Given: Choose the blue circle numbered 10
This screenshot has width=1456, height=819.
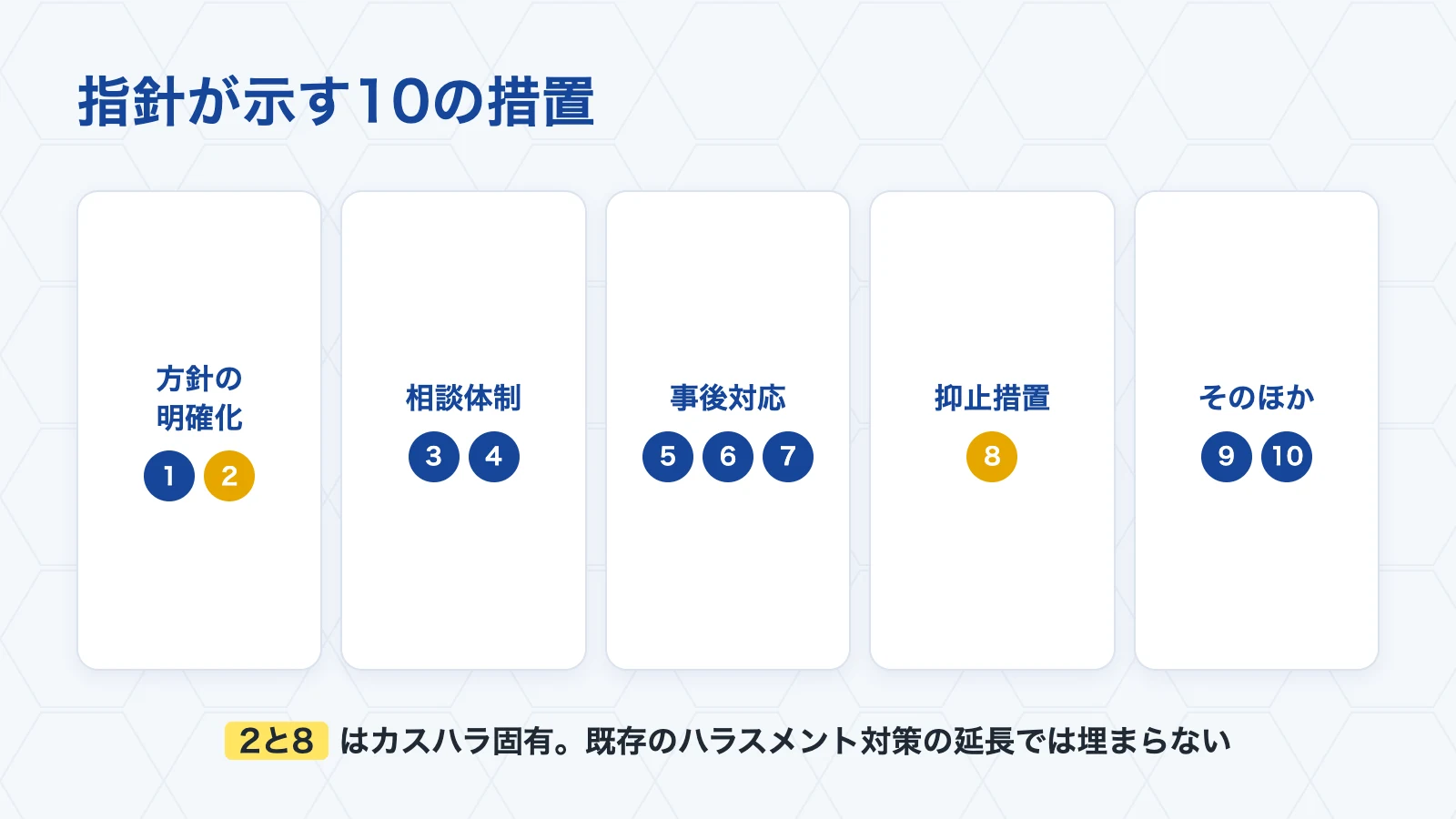Looking at the screenshot, I should point(1287,456).
